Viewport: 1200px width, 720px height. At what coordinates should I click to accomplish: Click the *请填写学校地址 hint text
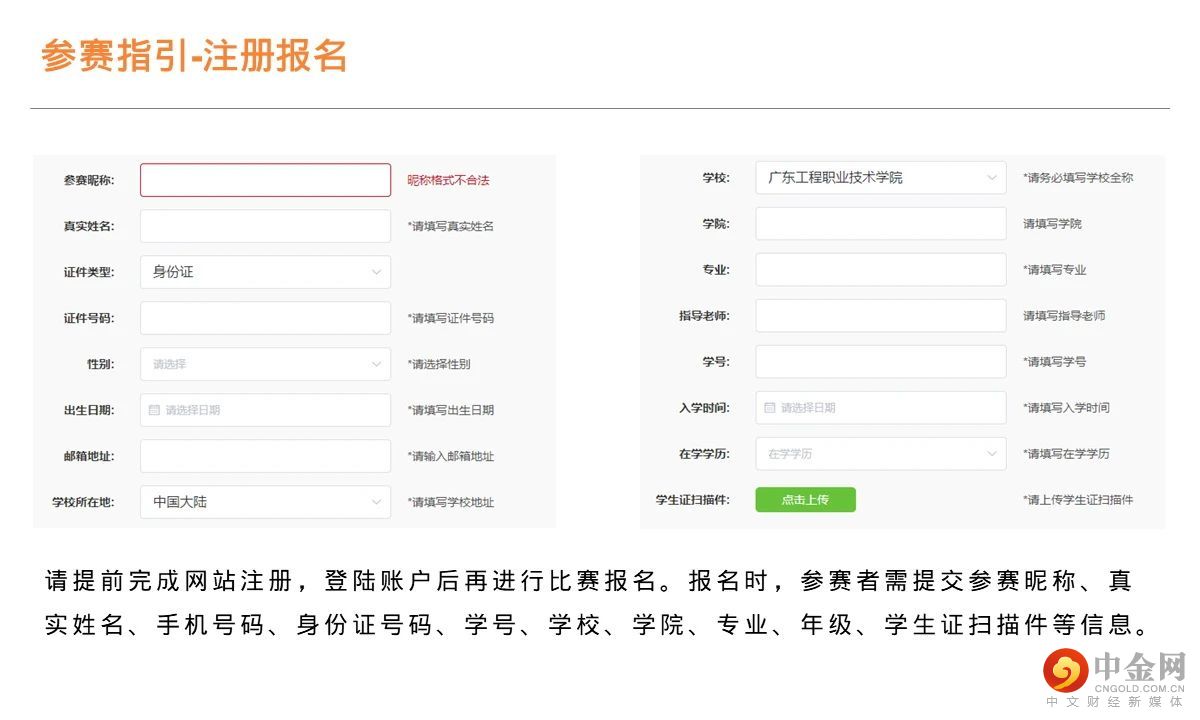coord(451,502)
